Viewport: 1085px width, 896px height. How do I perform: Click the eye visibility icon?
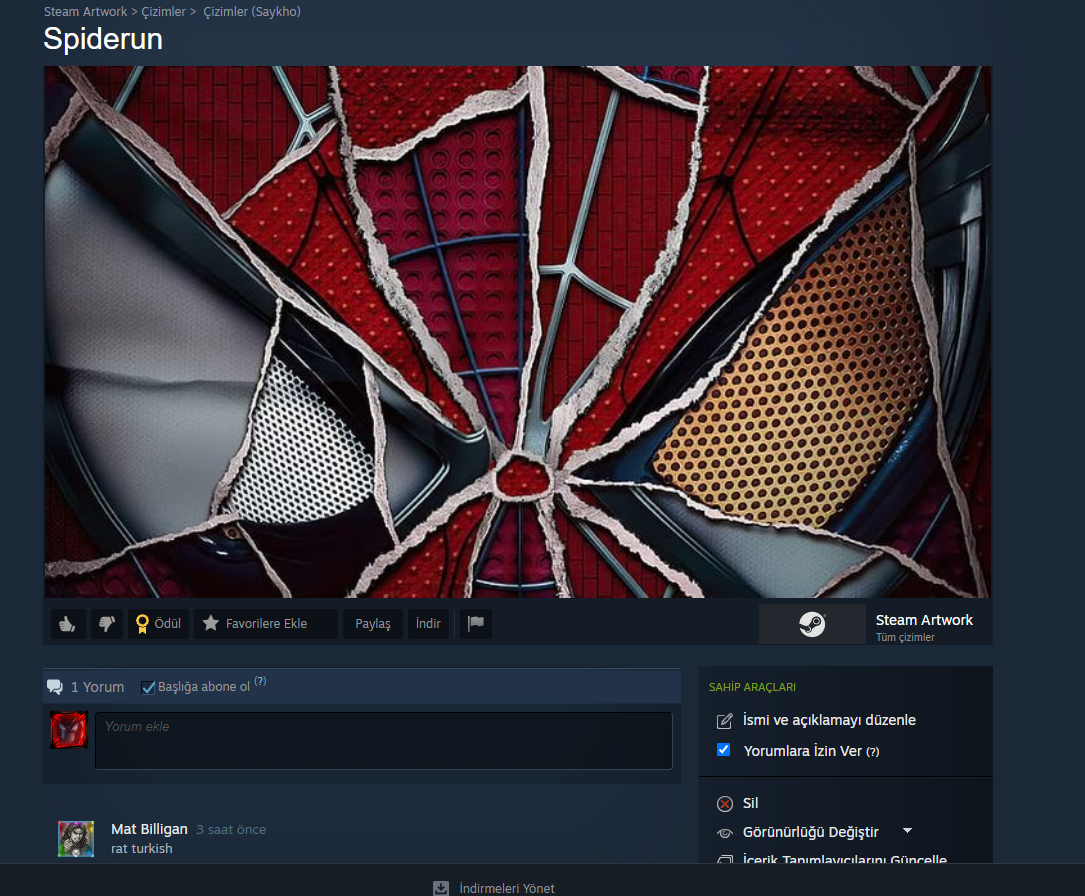coord(724,833)
